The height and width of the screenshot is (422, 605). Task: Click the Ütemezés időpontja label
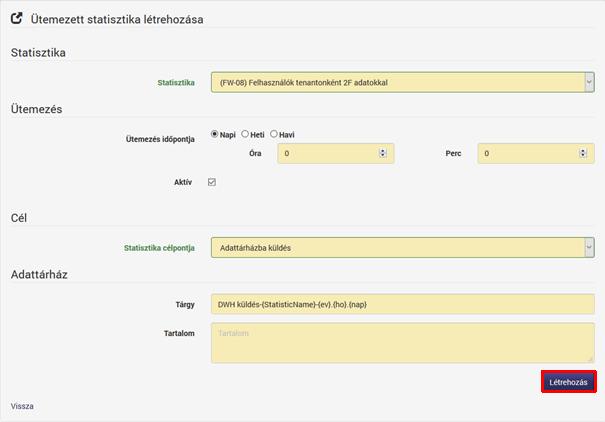(160, 139)
